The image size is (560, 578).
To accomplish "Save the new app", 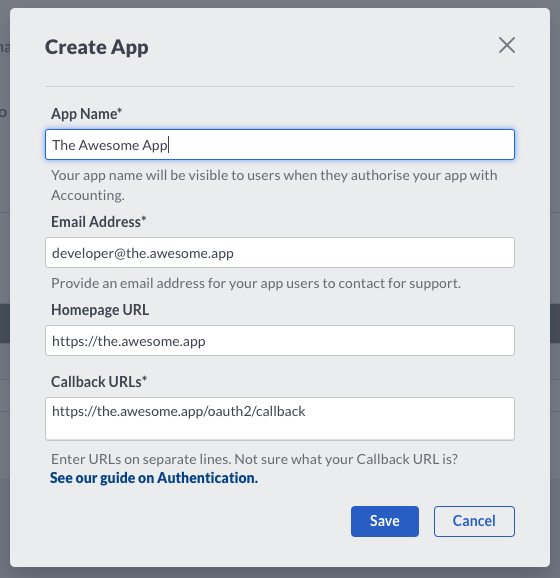I will [385, 521].
